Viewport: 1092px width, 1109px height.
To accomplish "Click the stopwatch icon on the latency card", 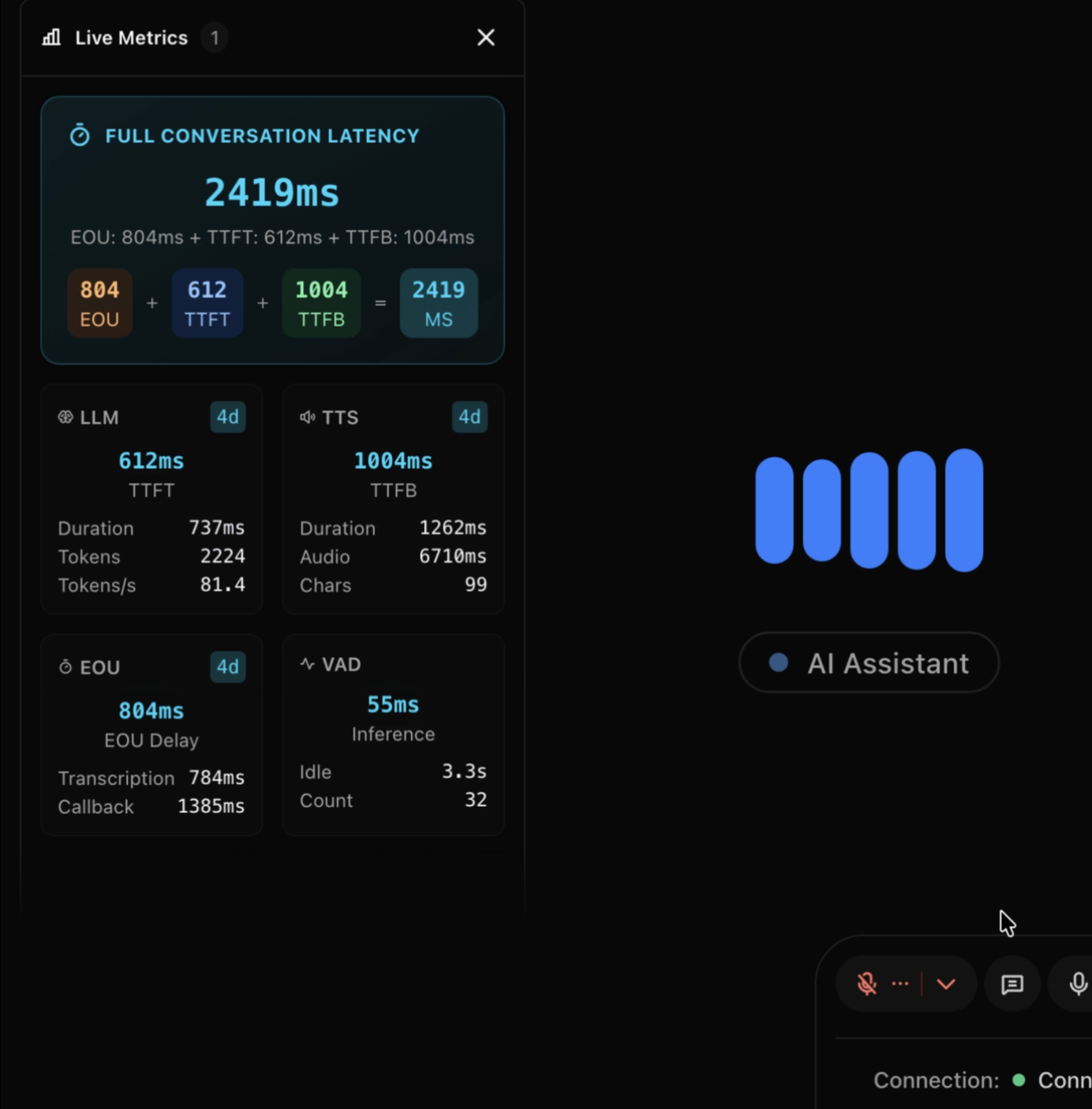I will 80,135.
